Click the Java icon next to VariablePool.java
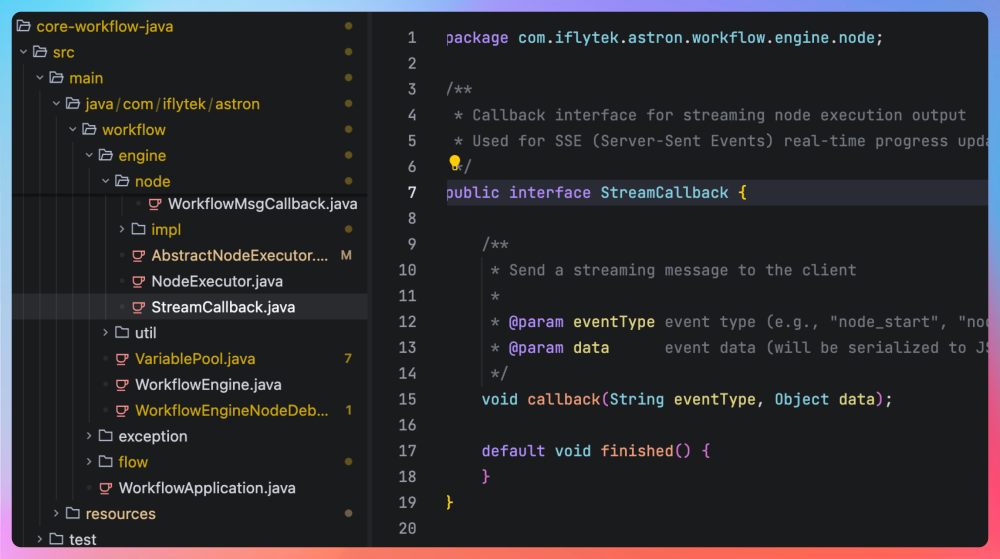The height and width of the screenshot is (559, 1000). (x=122, y=359)
